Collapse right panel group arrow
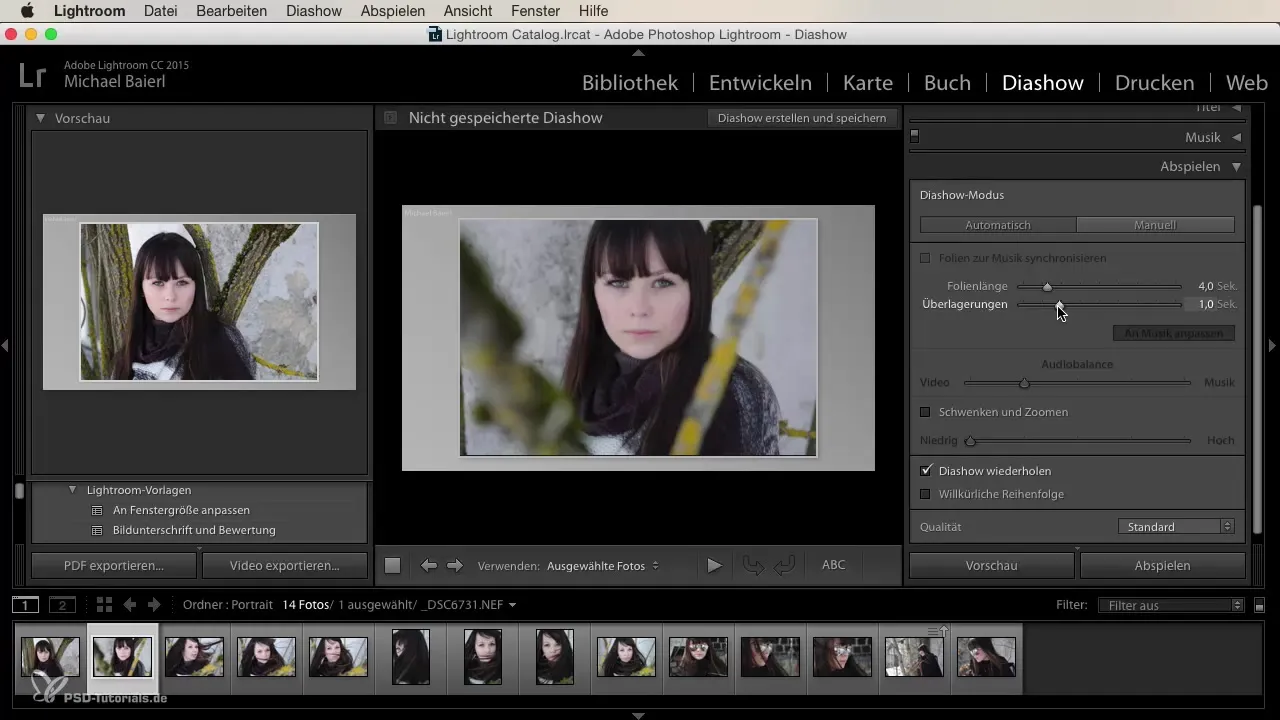This screenshot has width=1280, height=720. pos(1273,345)
